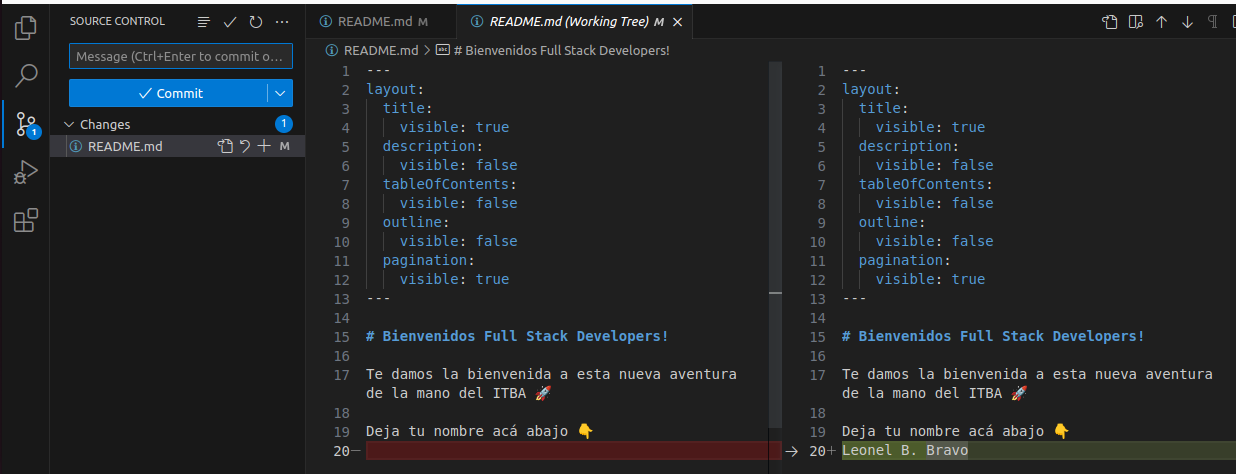This screenshot has width=1236, height=474.
Task: Toggle view as tree/list in Source Control
Action: pyautogui.click(x=204, y=21)
